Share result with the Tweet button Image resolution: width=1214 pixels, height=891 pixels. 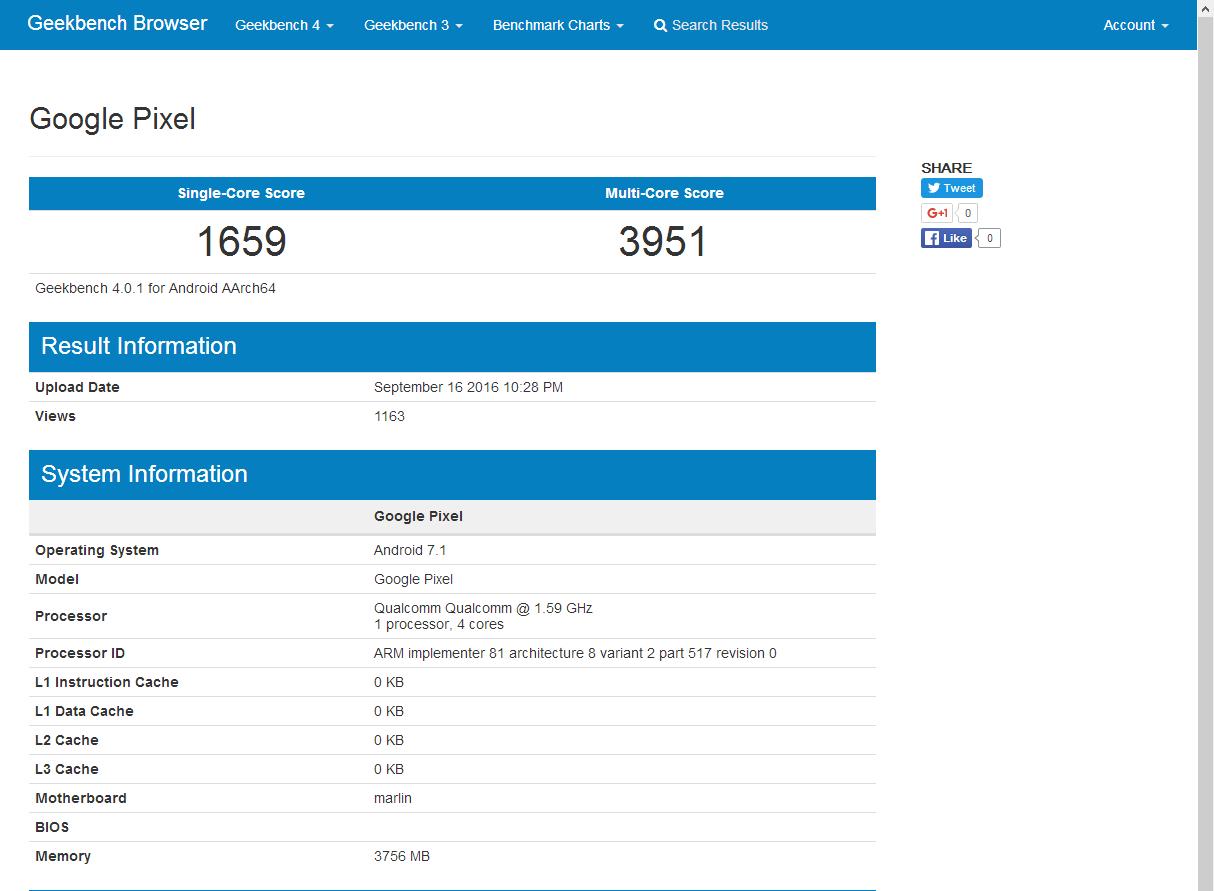pyautogui.click(x=951, y=188)
